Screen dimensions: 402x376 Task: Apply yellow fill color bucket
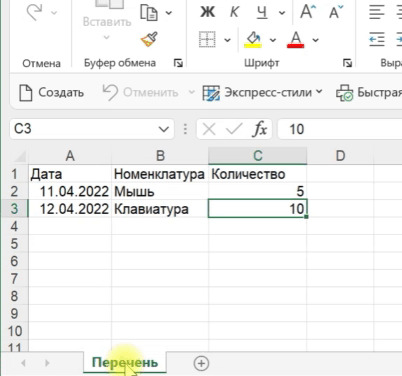pos(253,40)
